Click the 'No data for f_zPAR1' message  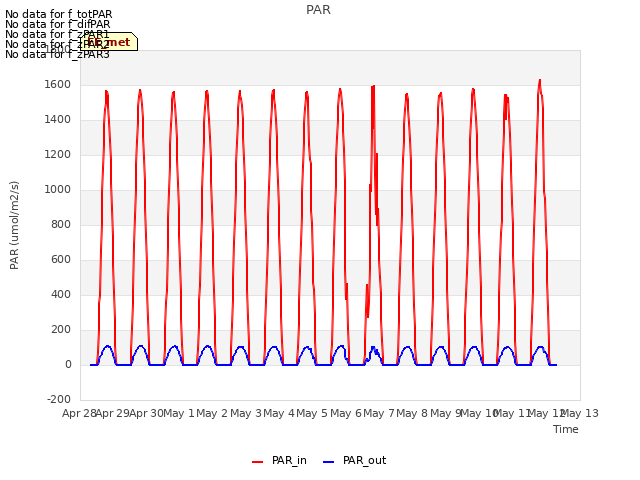57,34
